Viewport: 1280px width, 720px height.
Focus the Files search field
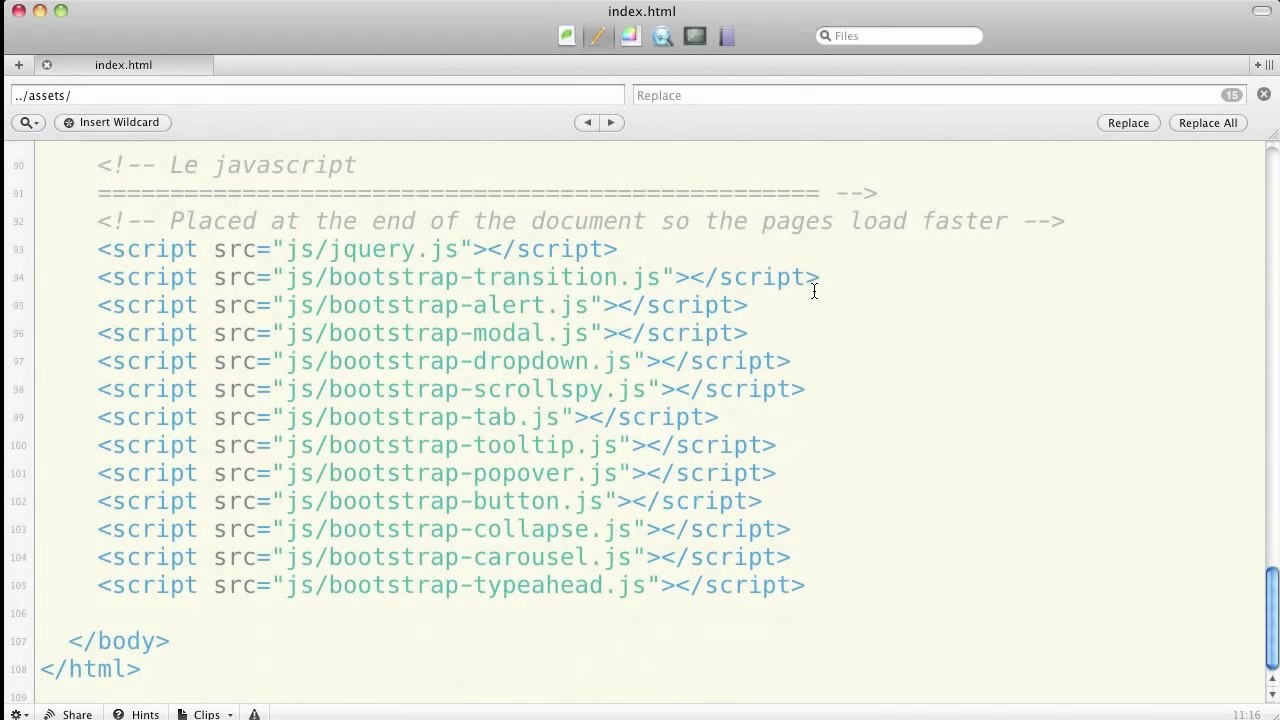coord(899,36)
